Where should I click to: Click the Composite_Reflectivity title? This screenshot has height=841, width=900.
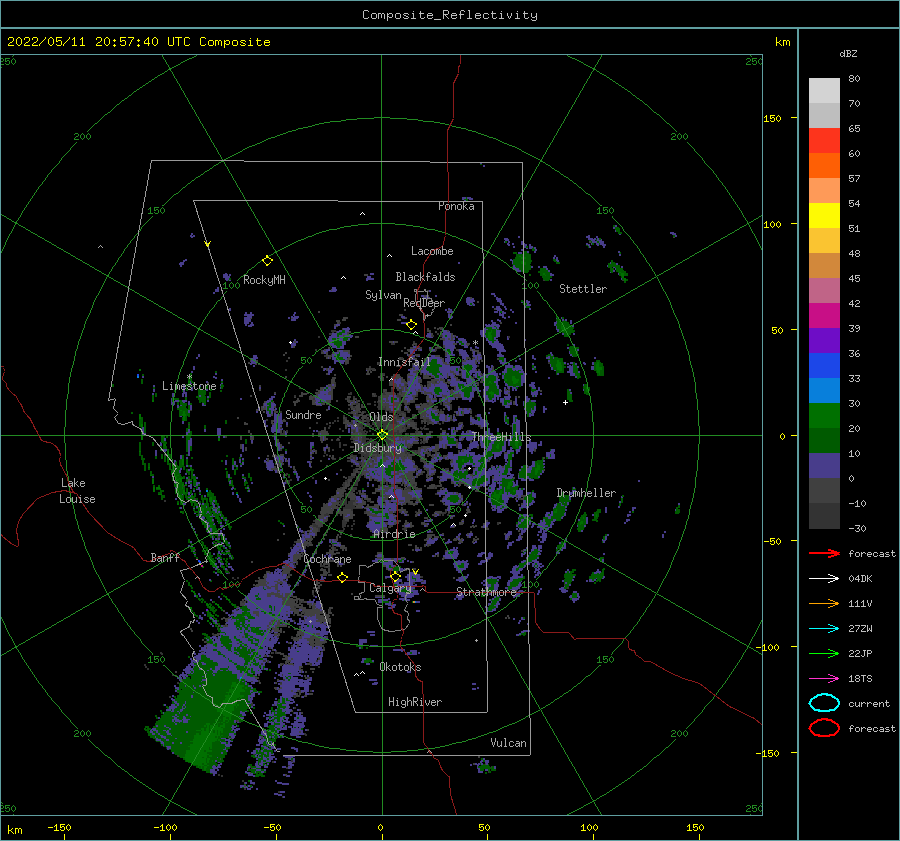tap(450, 15)
